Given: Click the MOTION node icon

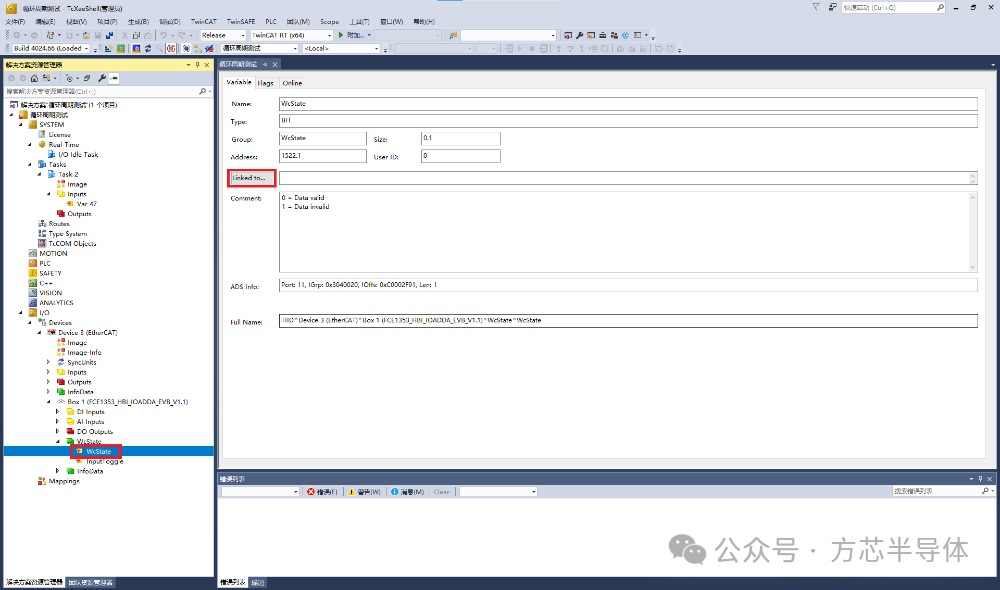Looking at the screenshot, I should point(33,253).
